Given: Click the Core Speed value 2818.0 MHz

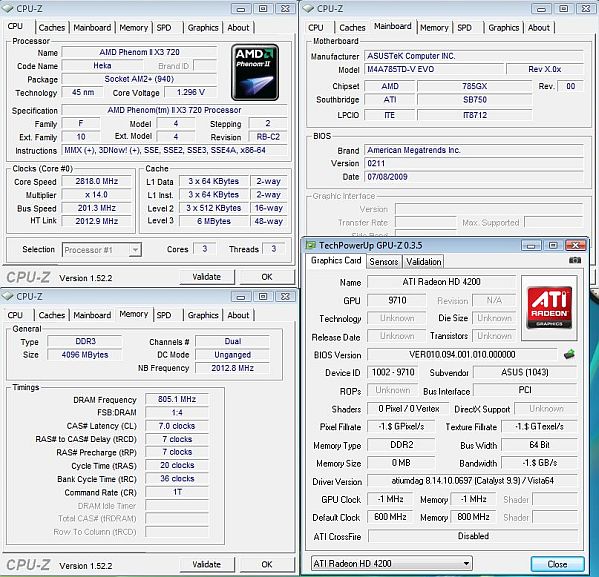Looking at the screenshot, I should click(x=96, y=181).
